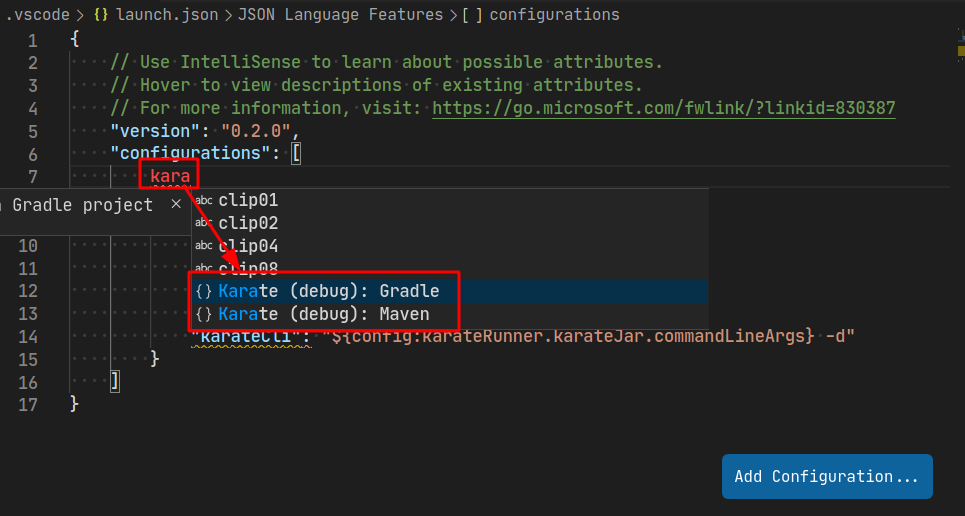965x516 pixels.
Task: Click the abc icon beside clip01
Action: click(204, 200)
